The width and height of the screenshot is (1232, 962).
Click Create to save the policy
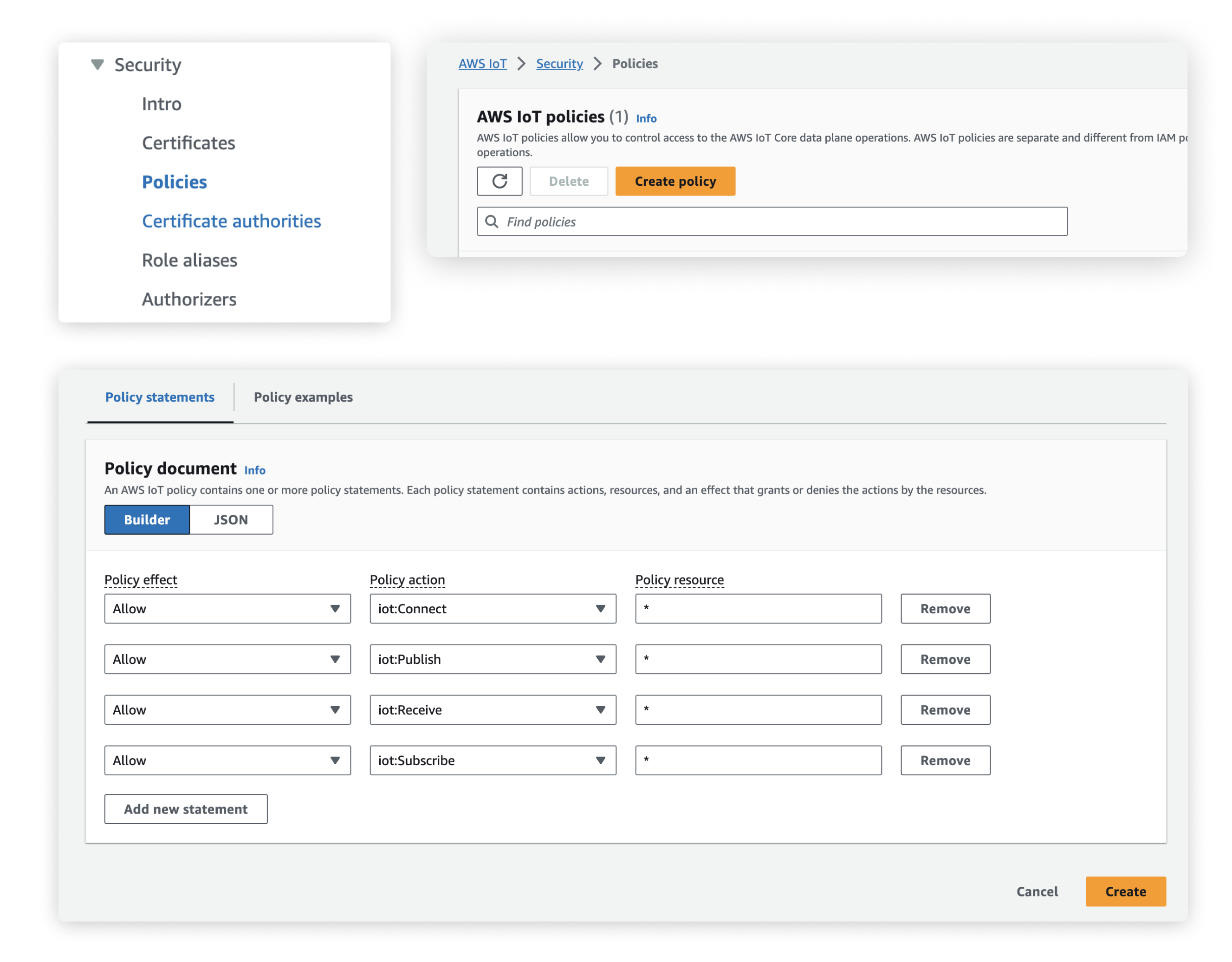pyautogui.click(x=1125, y=891)
